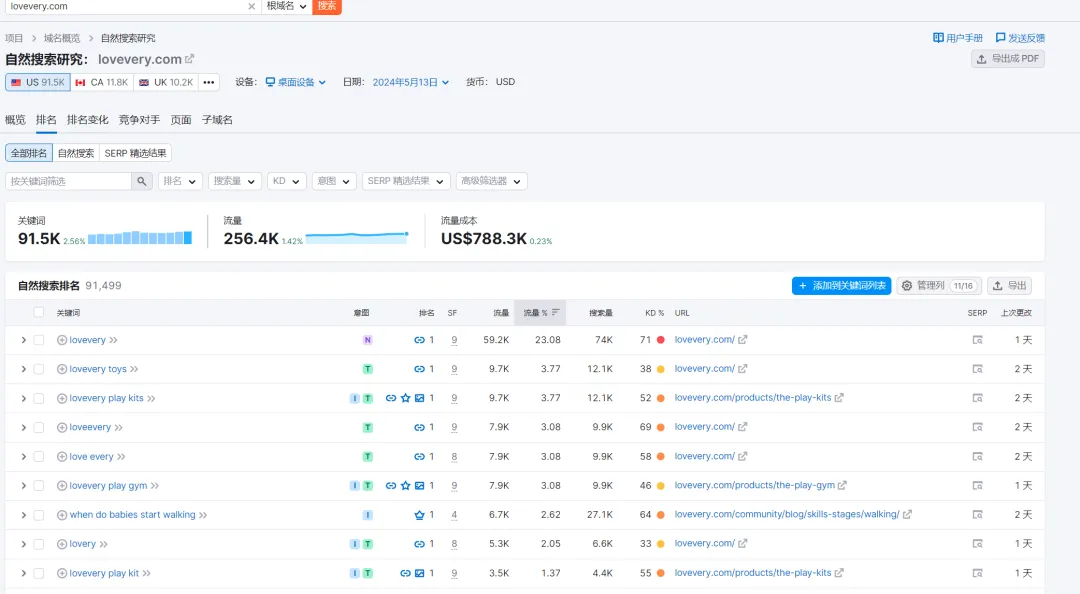
Task: Open SERP snapshot for loveevery row
Action: tap(977, 427)
